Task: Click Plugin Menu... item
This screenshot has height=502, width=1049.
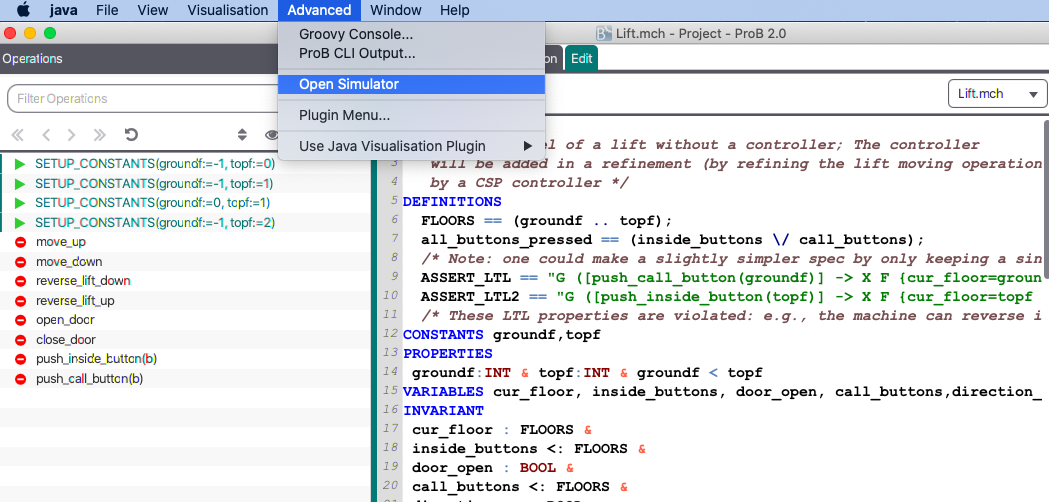Action: (x=344, y=115)
